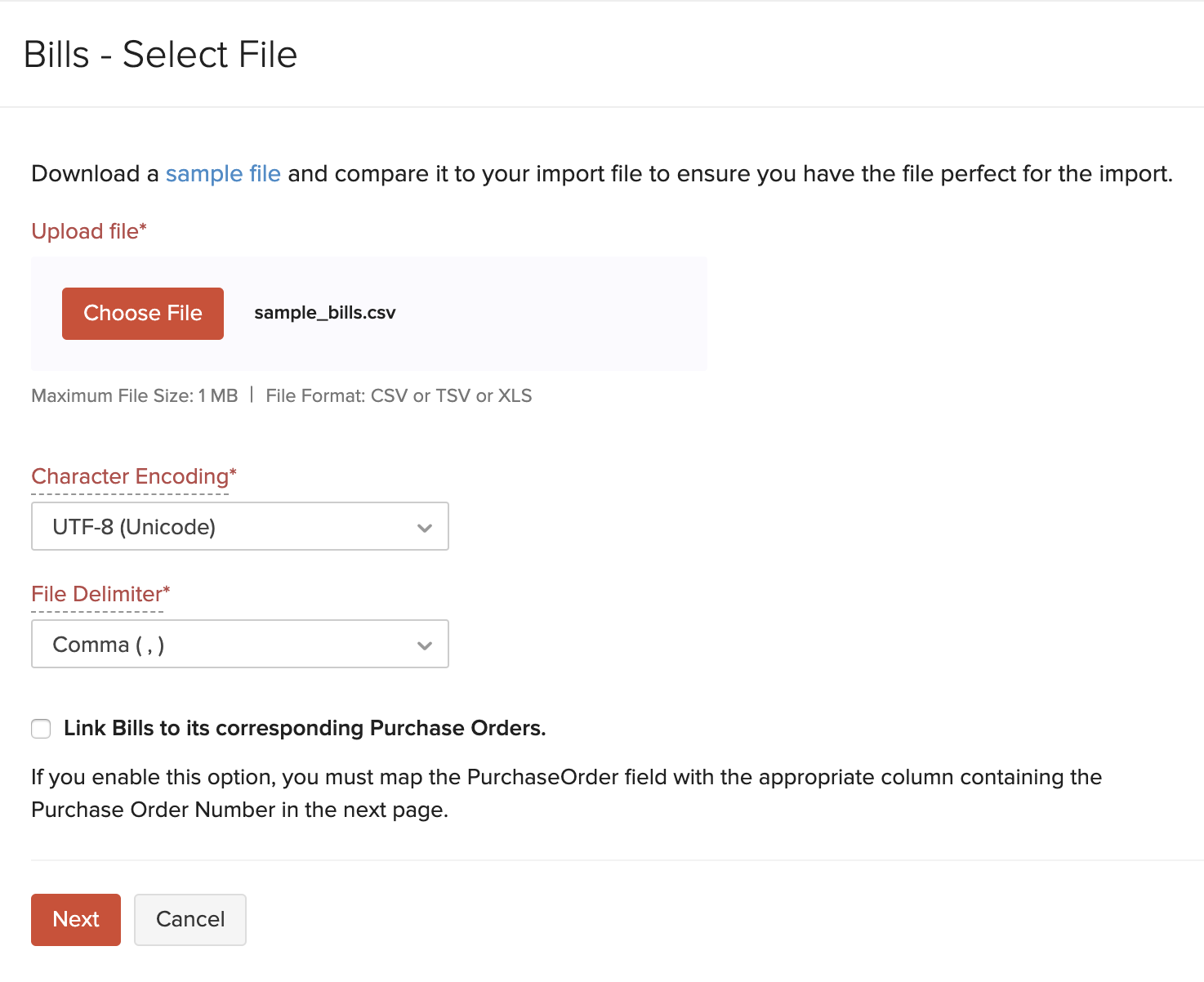Download the sample file
This screenshot has width=1204, height=982.
pos(223,173)
